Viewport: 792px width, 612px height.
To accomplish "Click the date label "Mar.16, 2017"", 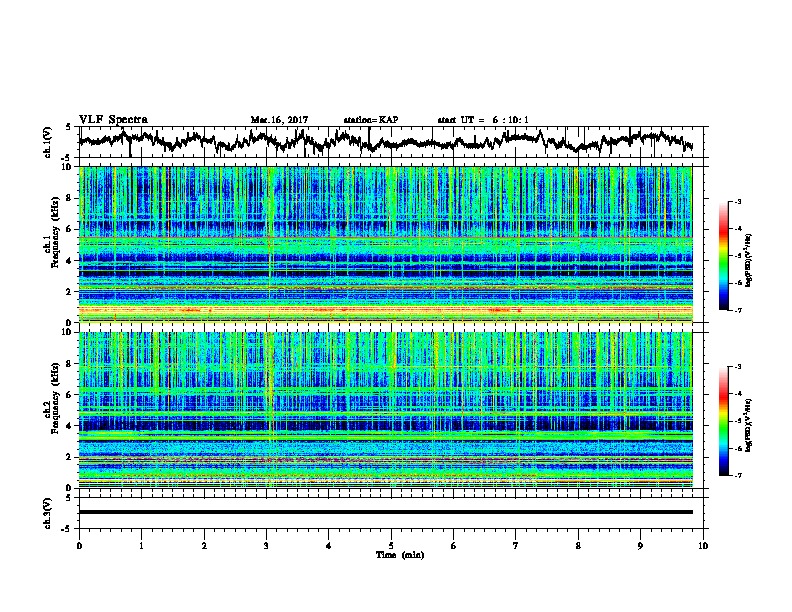I will coord(279,120).
